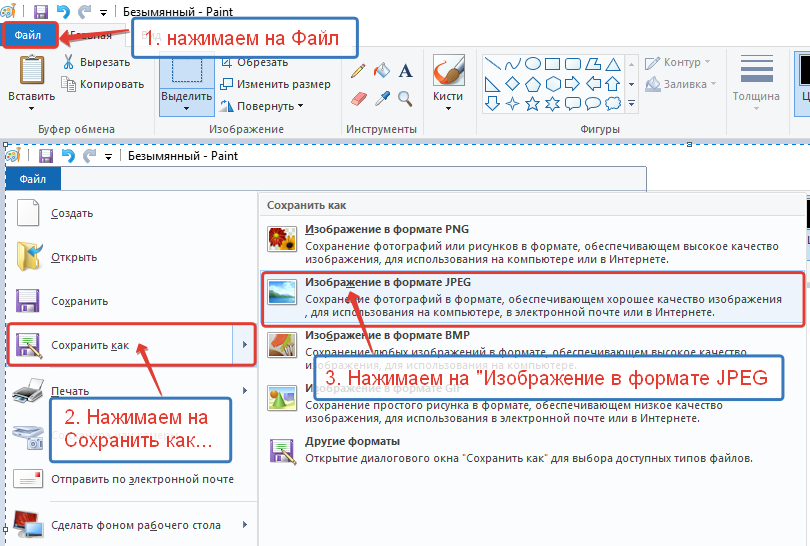Click Копировать command

102,84
